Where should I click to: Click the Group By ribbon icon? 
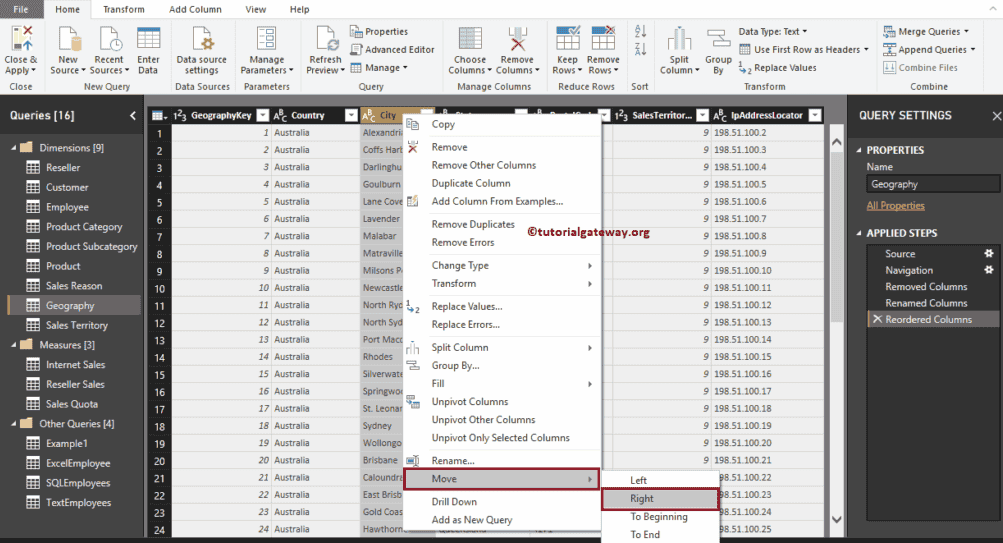click(x=718, y=39)
